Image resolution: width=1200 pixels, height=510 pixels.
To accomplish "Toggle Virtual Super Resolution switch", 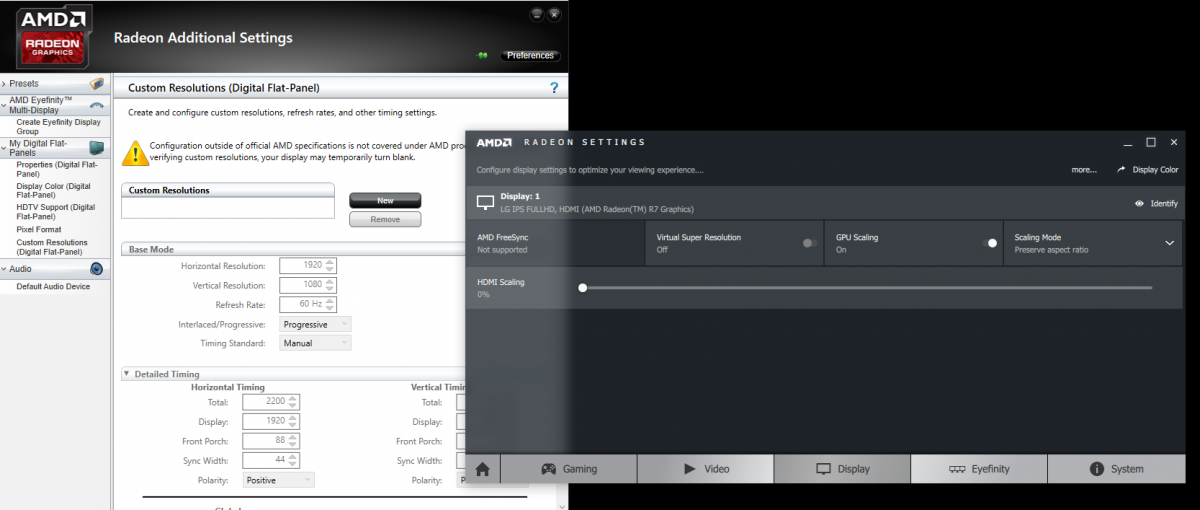I will click(x=809, y=243).
